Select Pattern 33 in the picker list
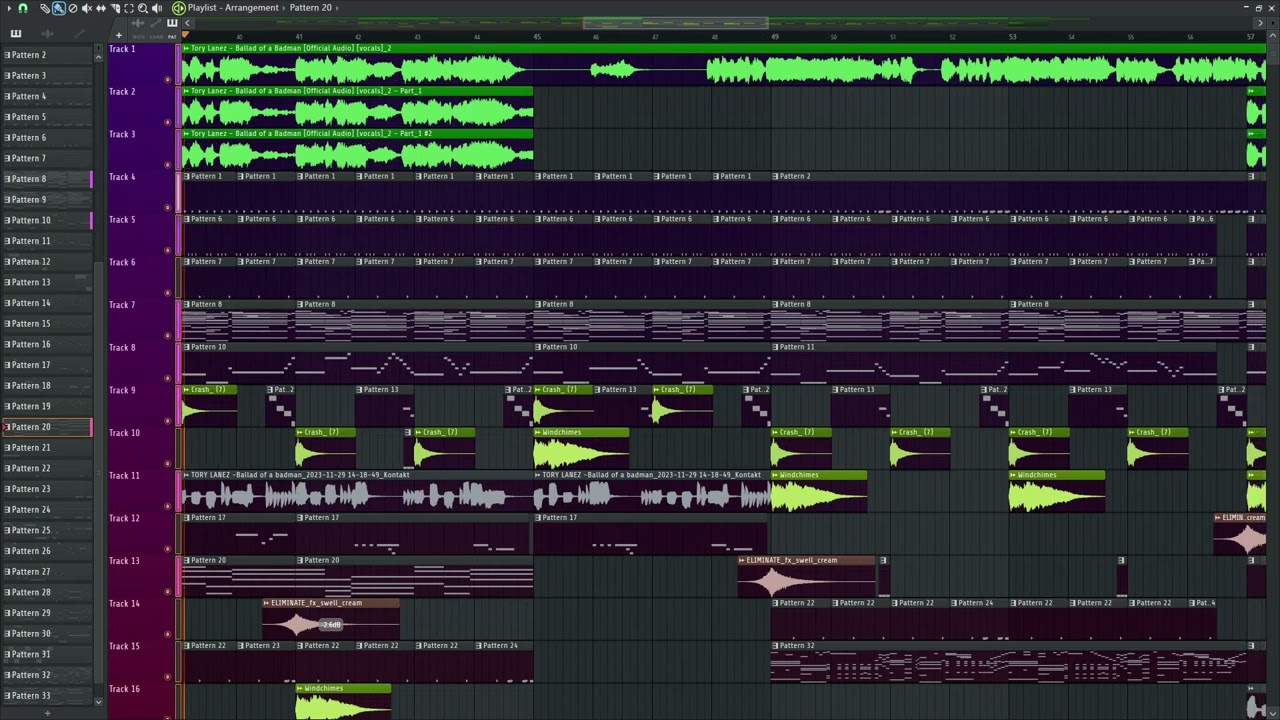The image size is (1280, 720). coord(46,696)
